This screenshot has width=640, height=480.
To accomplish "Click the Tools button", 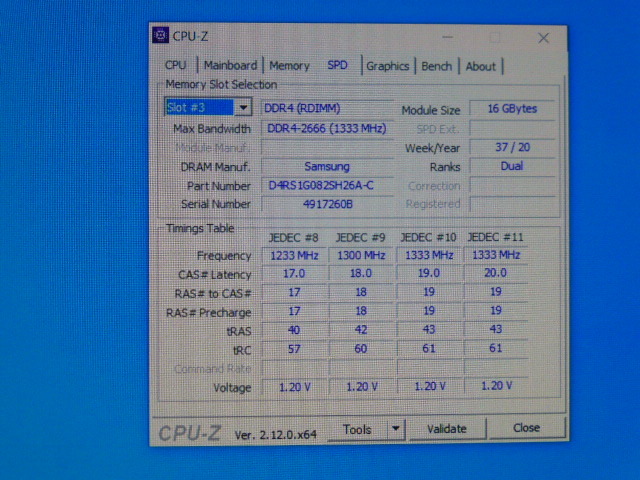I will [357, 429].
